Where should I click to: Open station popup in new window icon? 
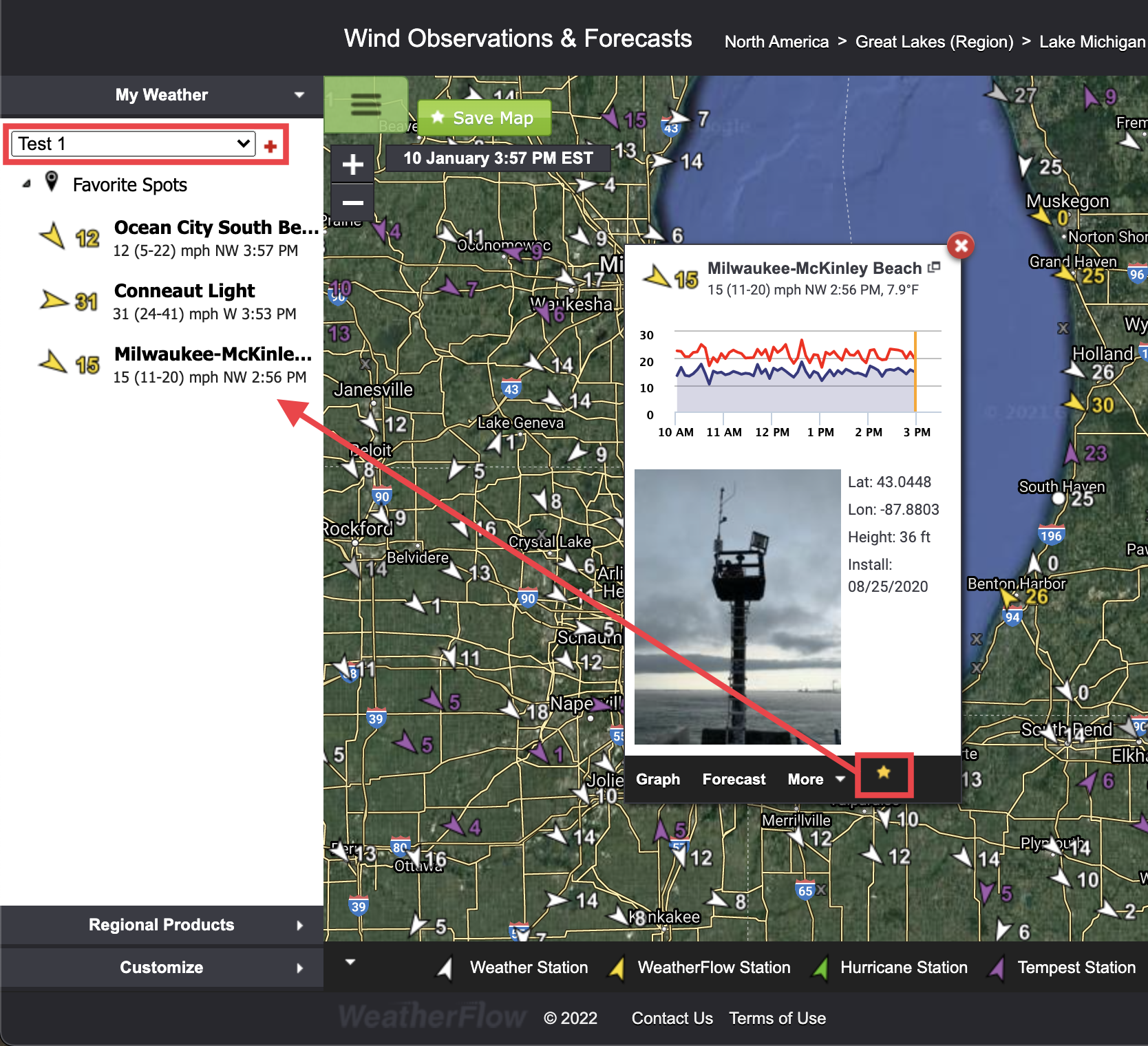coord(934,267)
